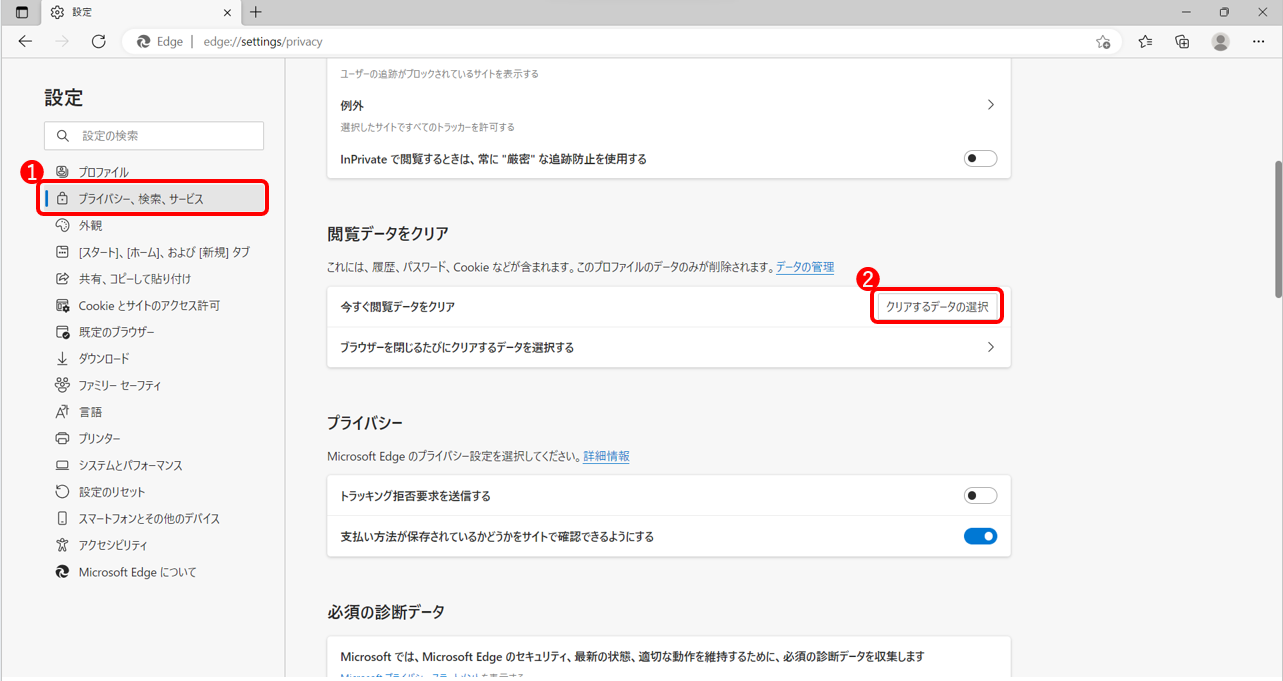Click the 設定の検索 search field
1283x681 pixels.
click(x=154, y=135)
